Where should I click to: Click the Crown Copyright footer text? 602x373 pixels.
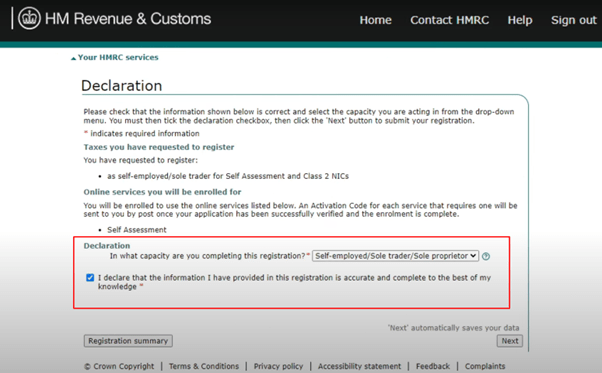click(119, 366)
